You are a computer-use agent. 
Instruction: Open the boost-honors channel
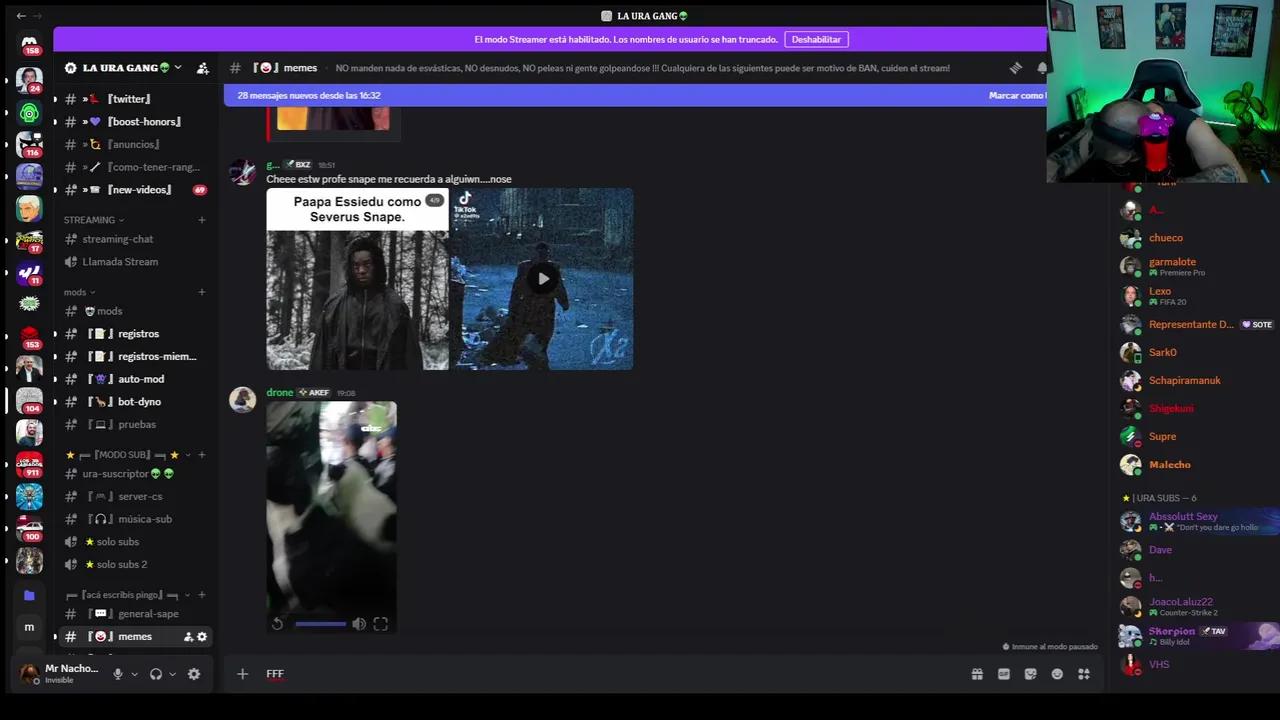click(132, 122)
